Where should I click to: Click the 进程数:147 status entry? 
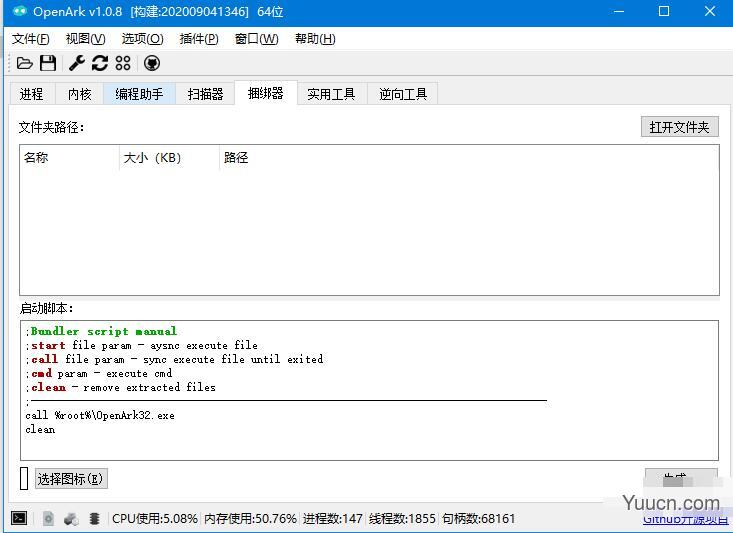(332, 519)
